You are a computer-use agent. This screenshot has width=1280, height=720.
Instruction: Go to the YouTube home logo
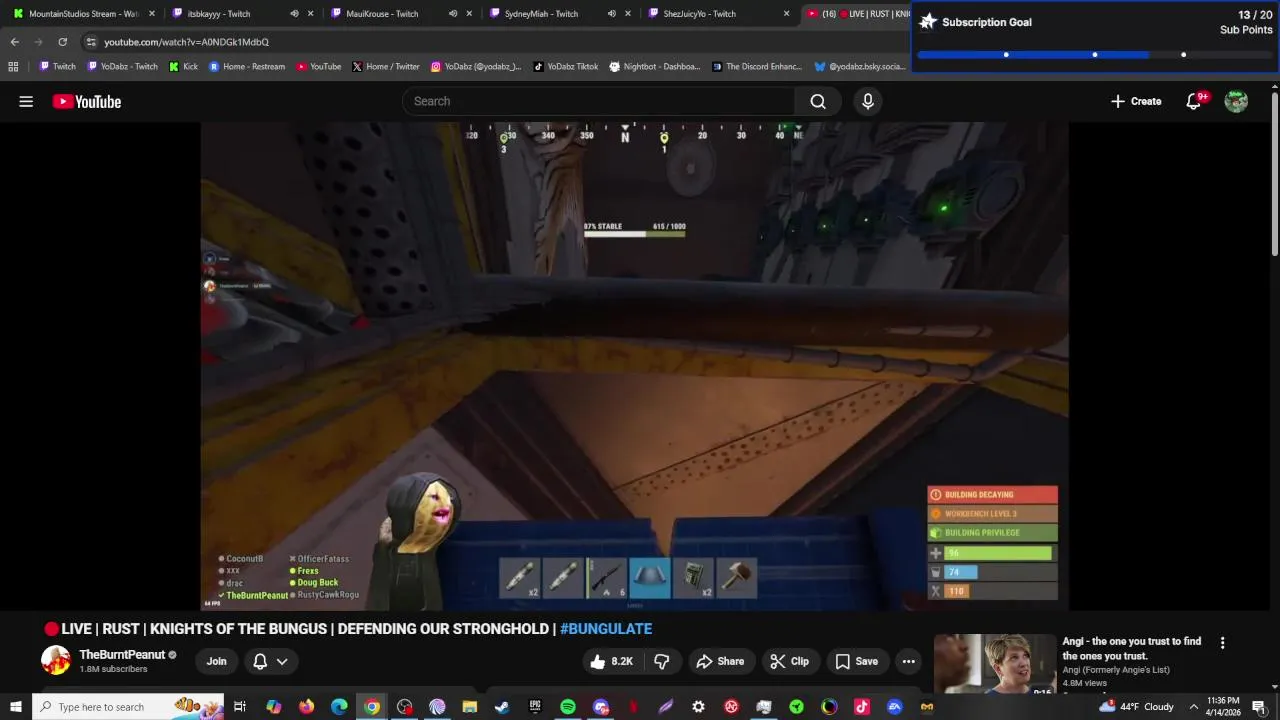click(87, 101)
